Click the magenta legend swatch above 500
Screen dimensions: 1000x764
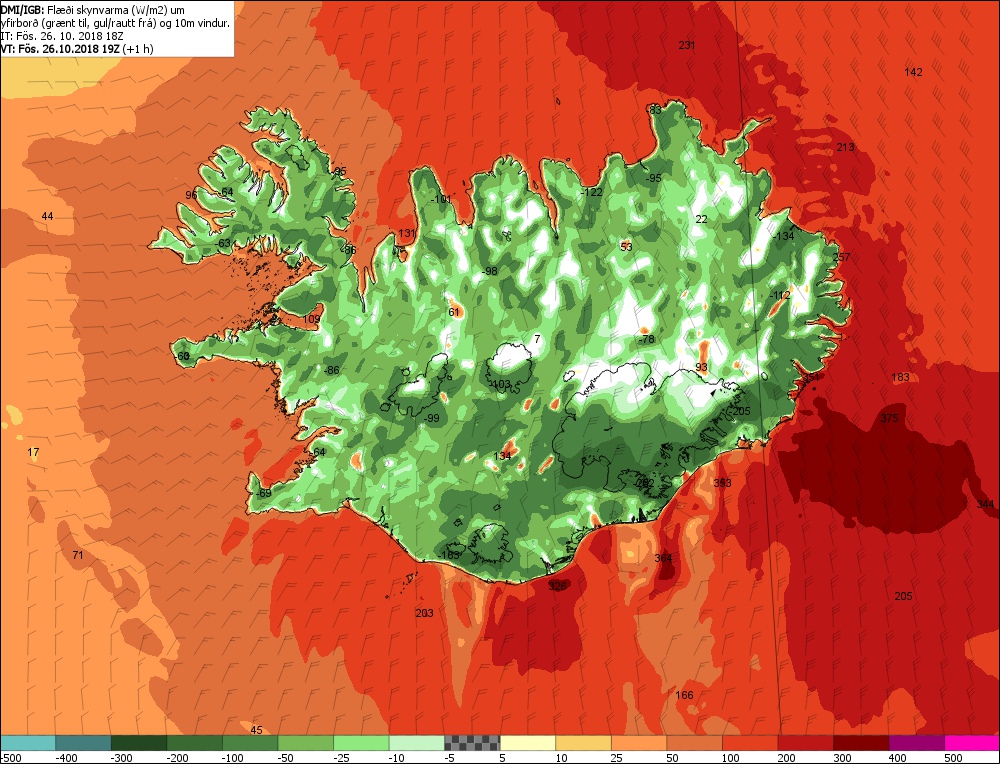tap(972, 742)
